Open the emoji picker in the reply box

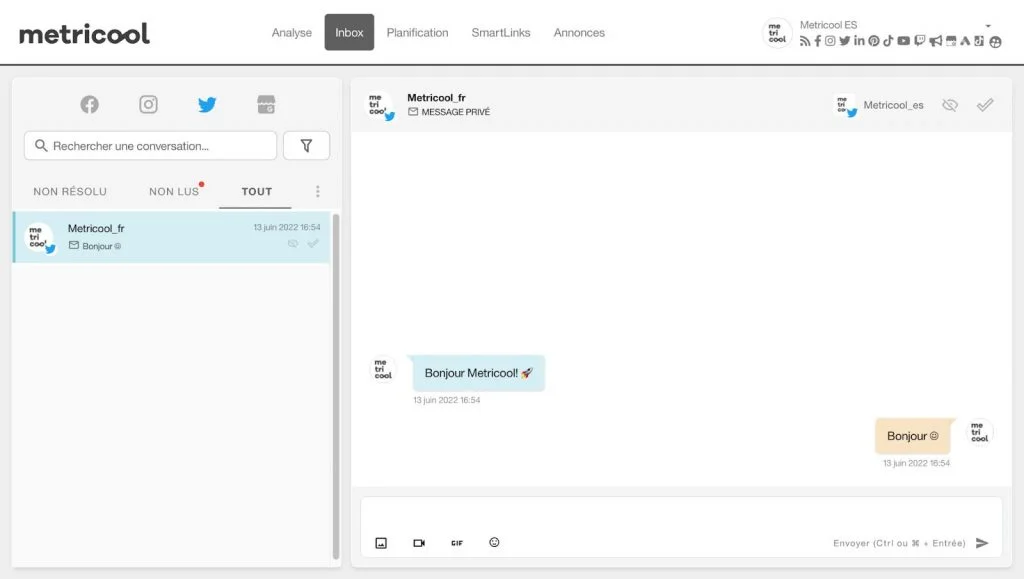(x=494, y=542)
